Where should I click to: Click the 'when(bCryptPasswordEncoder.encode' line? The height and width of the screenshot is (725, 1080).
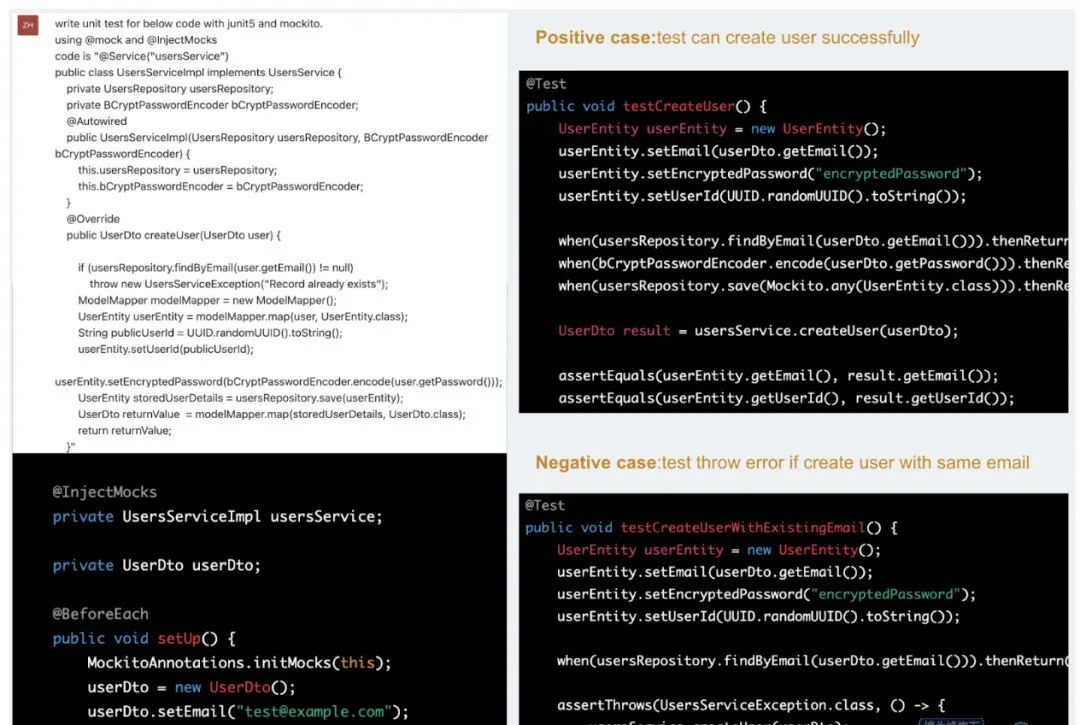pyautogui.click(x=813, y=264)
